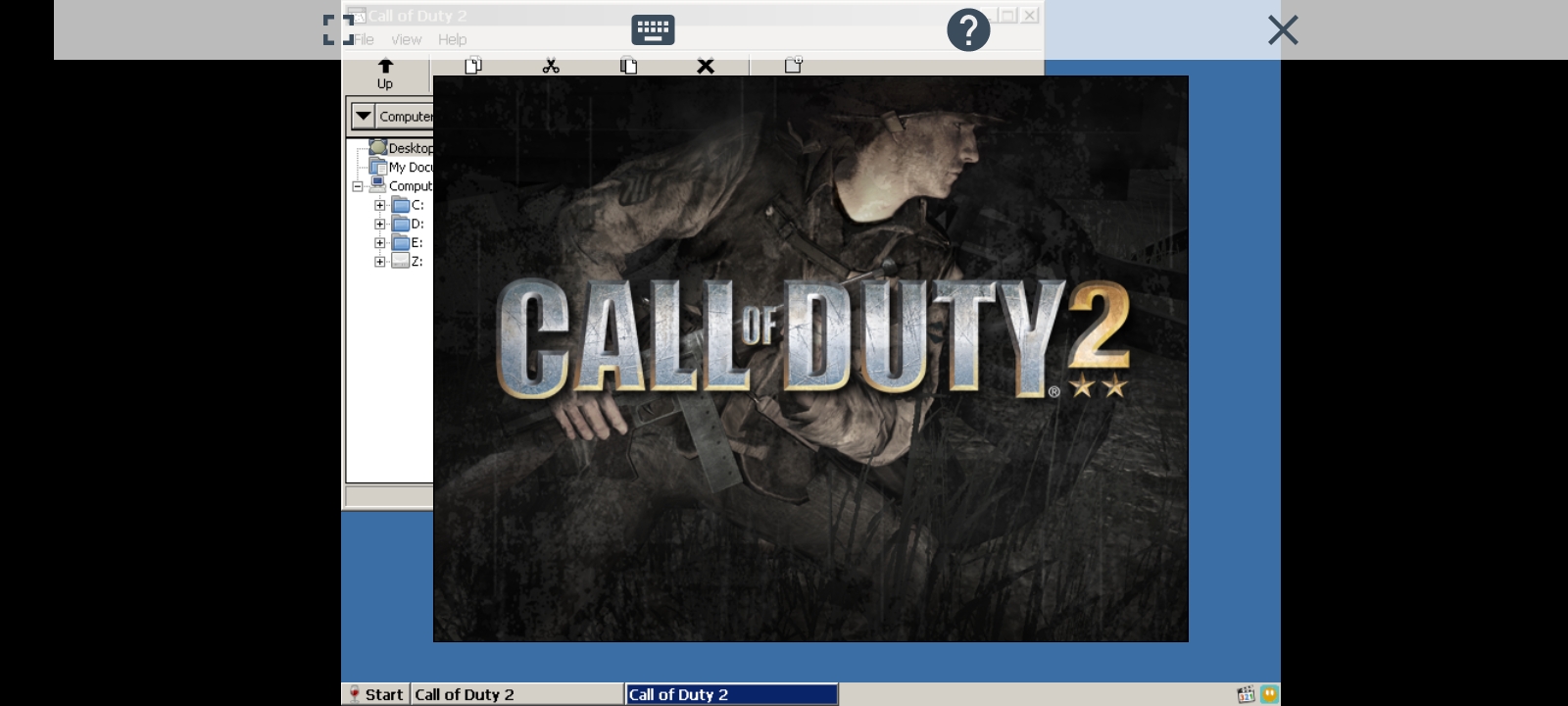
Task: Expand the D: drive node
Action: pos(379,224)
